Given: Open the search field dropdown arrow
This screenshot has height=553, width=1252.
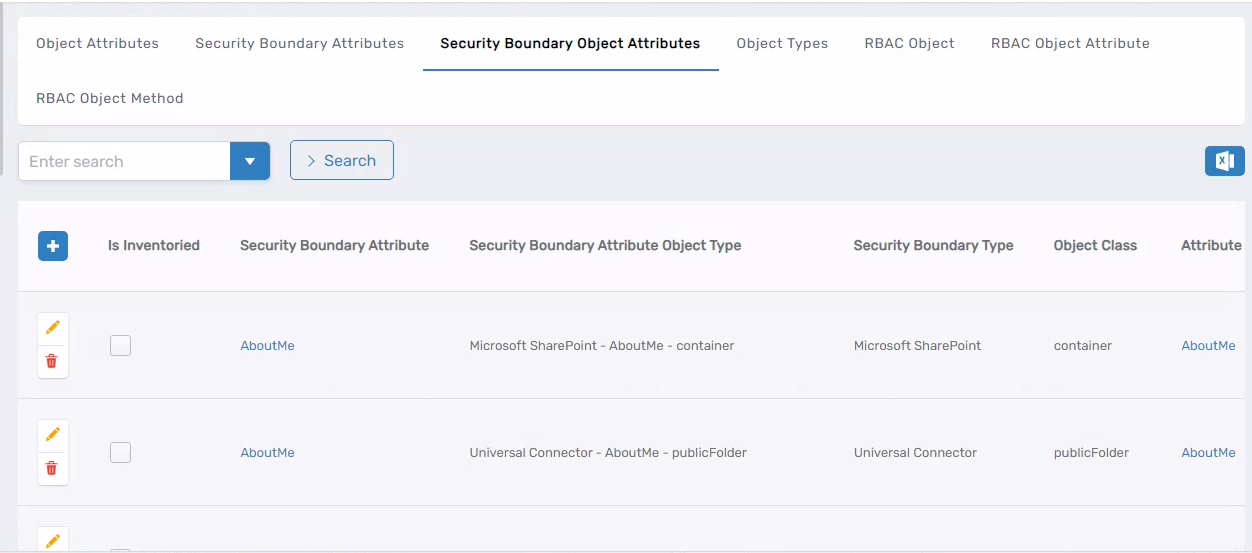Looking at the screenshot, I should (250, 161).
